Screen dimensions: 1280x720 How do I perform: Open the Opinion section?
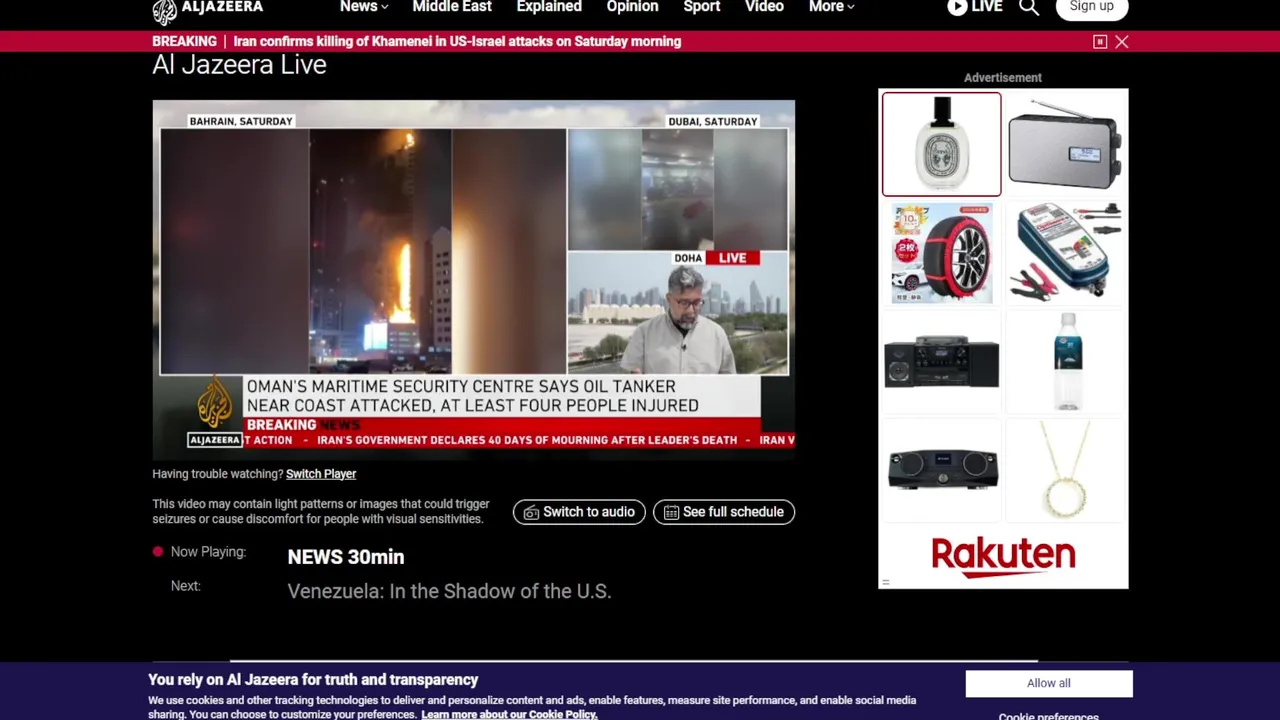coord(632,7)
